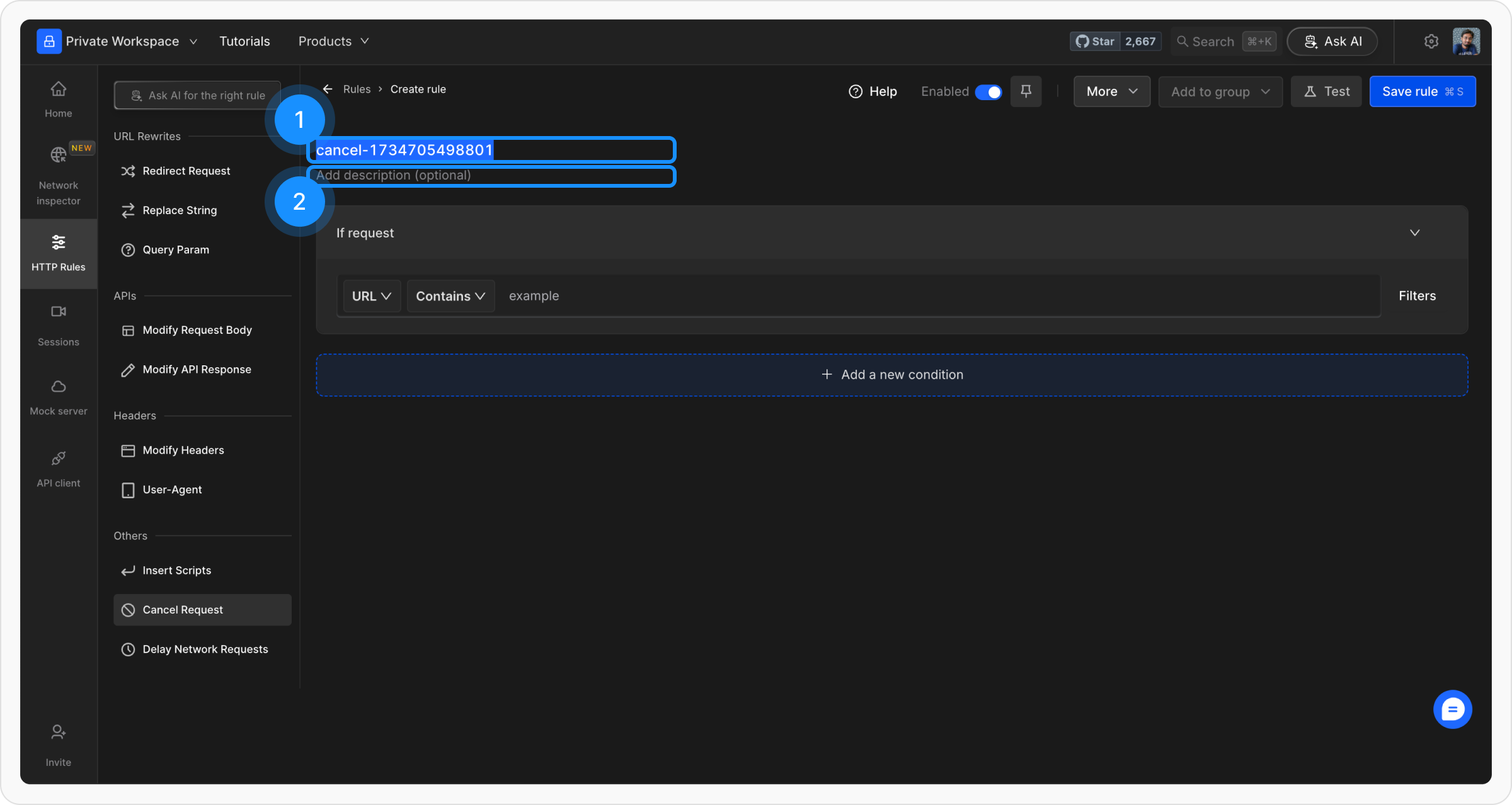Image resolution: width=1512 pixels, height=805 pixels.
Task: Open the API client section
Action: point(58,469)
